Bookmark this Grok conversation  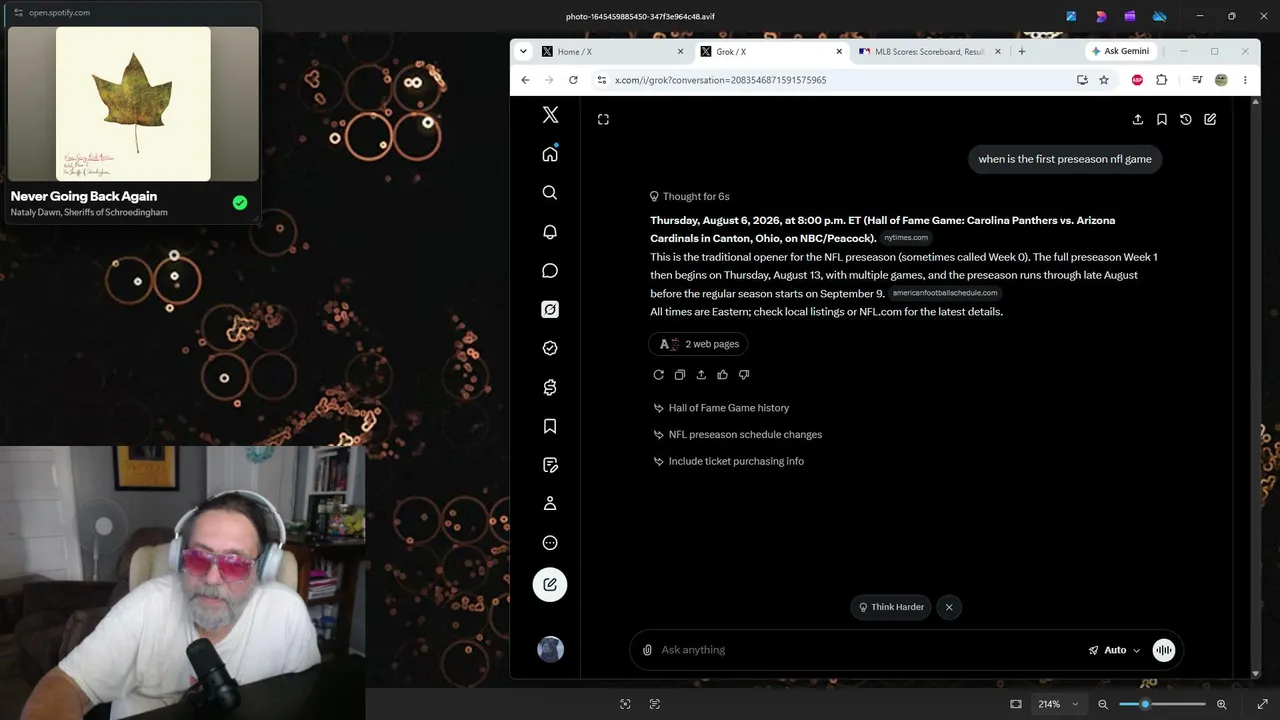pos(1162,119)
